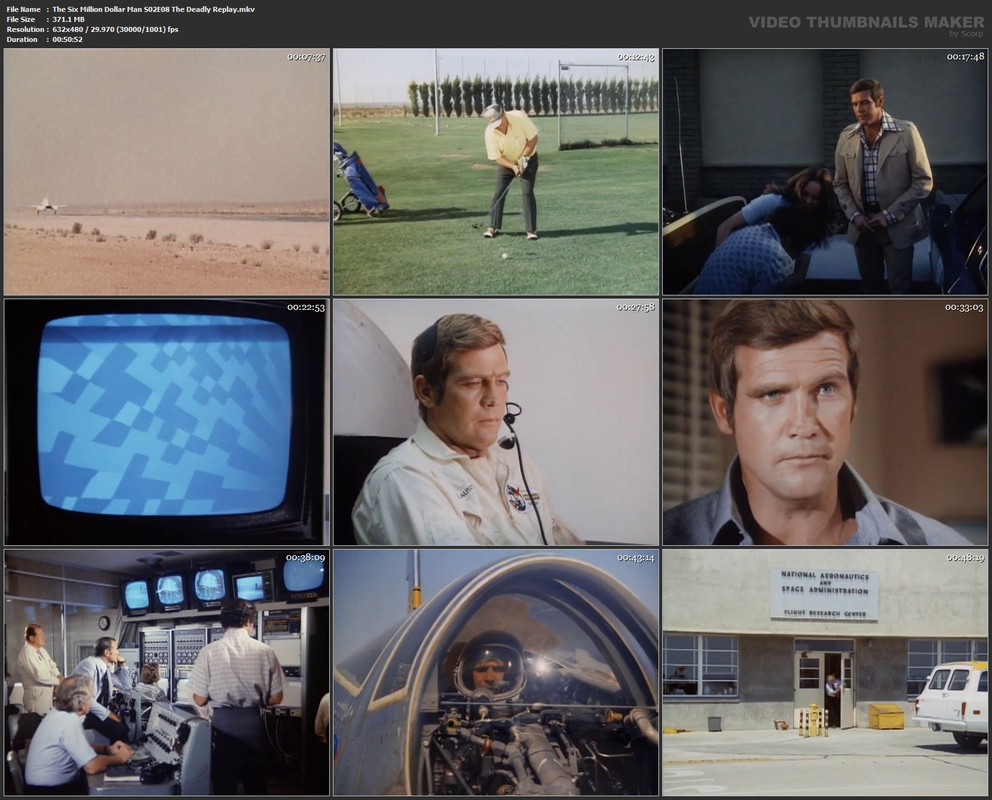This screenshot has height=800, width=992.
Task: Click the 00:17:48 timestamp label
Action: pyautogui.click(x=965, y=57)
